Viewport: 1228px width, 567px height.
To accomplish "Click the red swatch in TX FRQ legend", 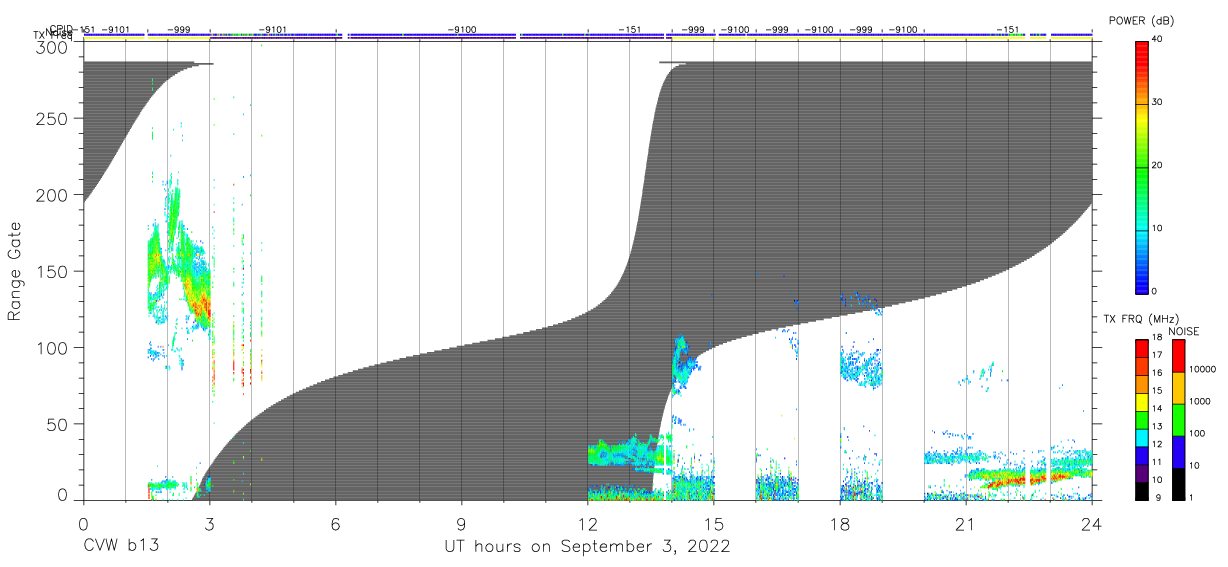I will [1141, 349].
